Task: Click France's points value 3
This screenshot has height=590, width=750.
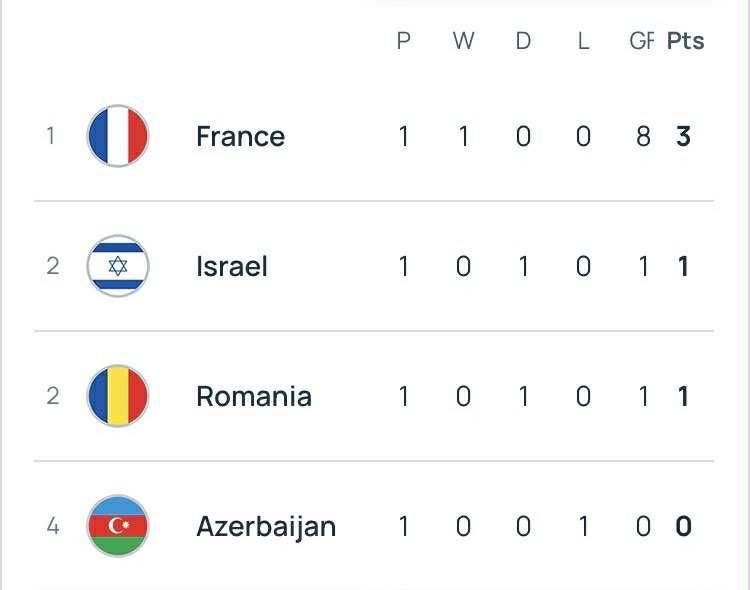Action: 683,136
